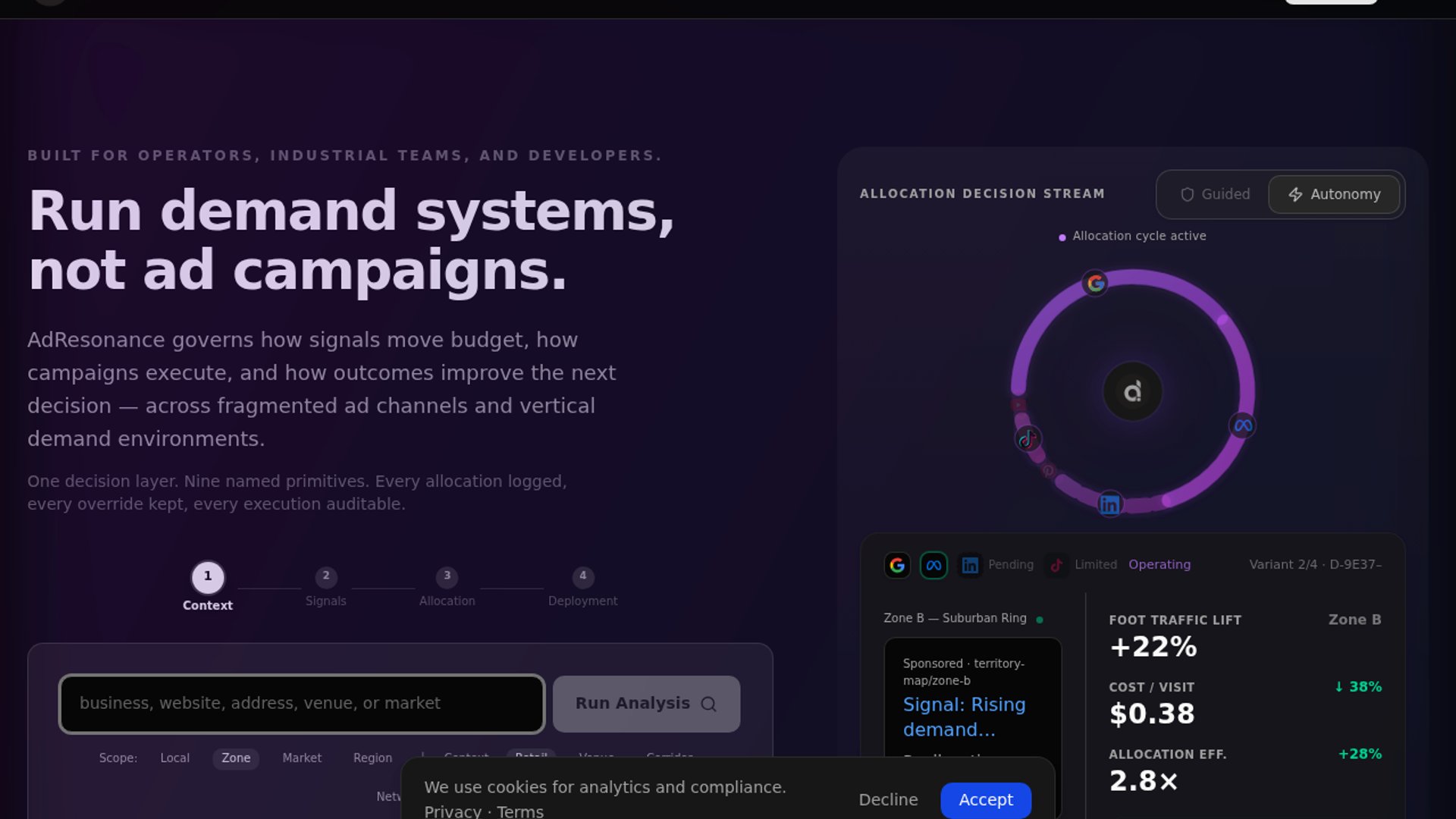Click the Google icon on the allocation ring
Viewport: 1456px width, 819px height.
coord(1095,284)
